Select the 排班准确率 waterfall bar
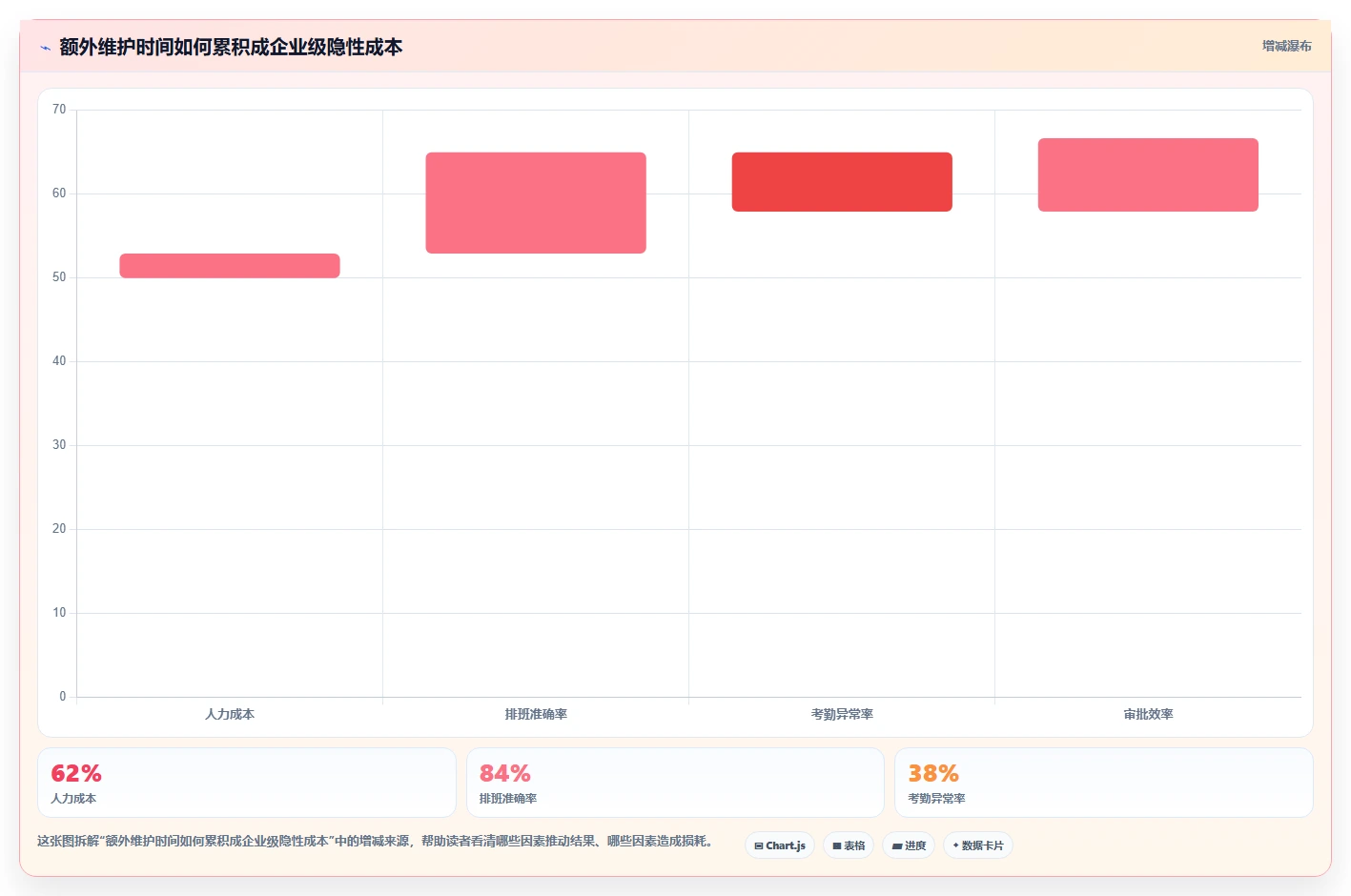 pyautogui.click(x=536, y=203)
